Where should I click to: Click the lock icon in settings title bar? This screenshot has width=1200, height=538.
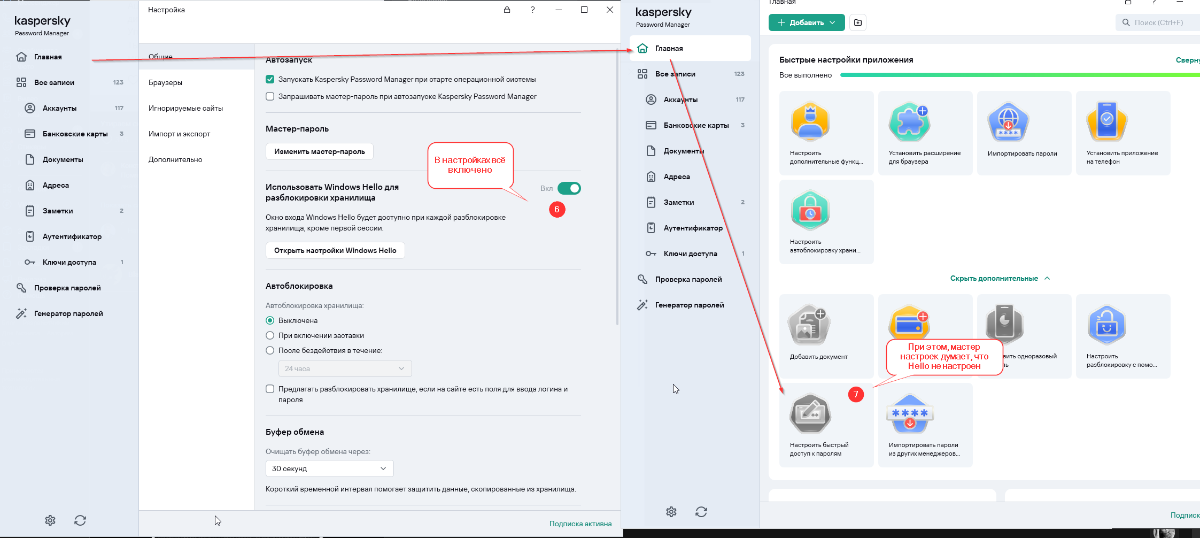[x=507, y=10]
